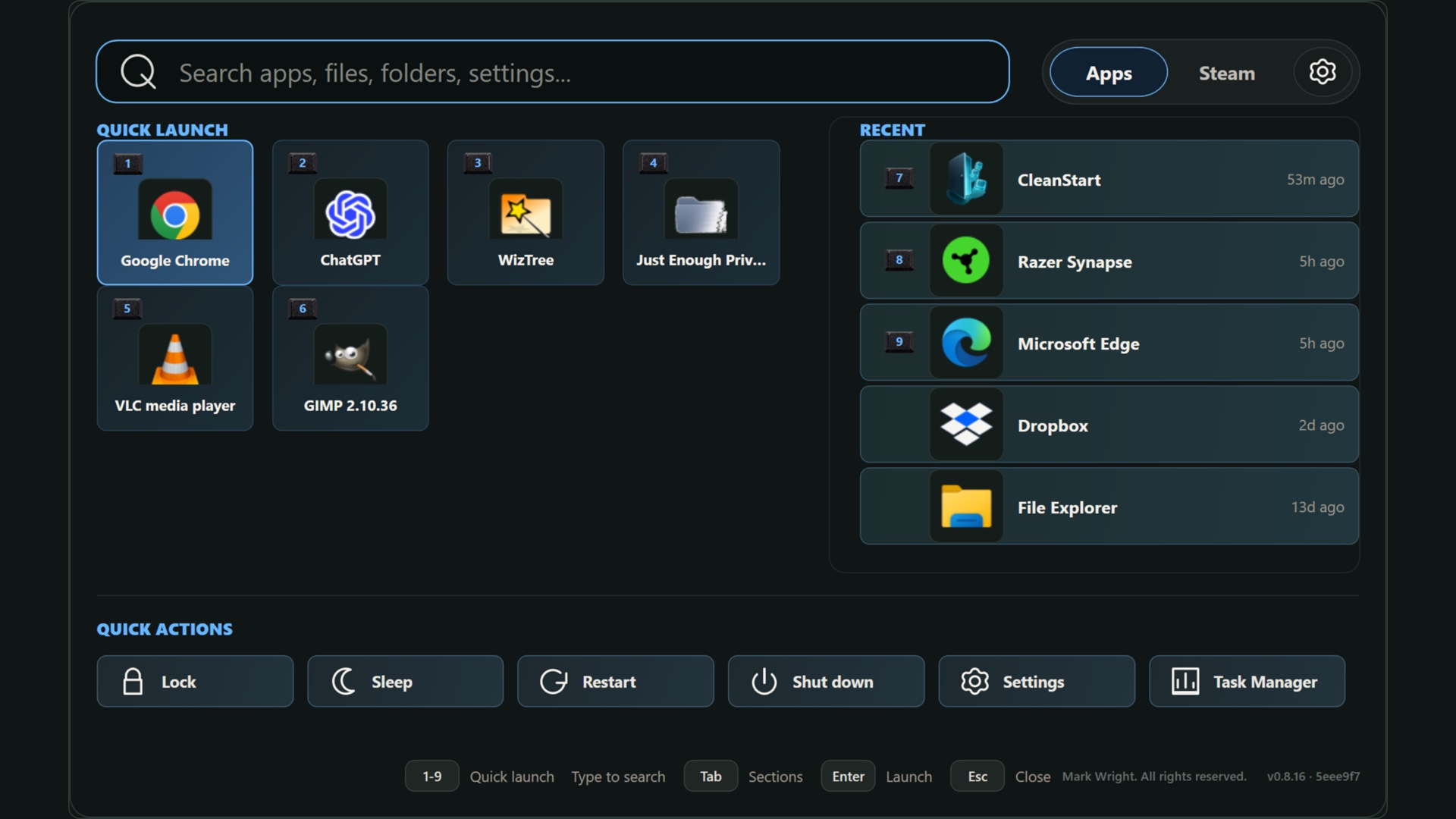Click the 53m ago timestamp

click(1315, 180)
